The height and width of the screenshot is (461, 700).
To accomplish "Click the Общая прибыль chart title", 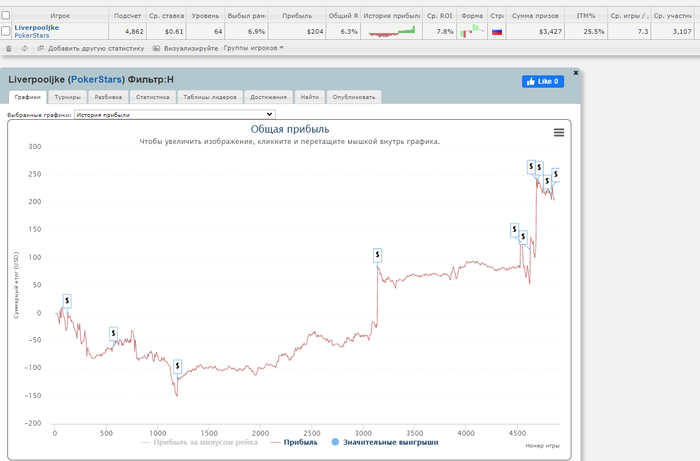I will click(290, 129).
